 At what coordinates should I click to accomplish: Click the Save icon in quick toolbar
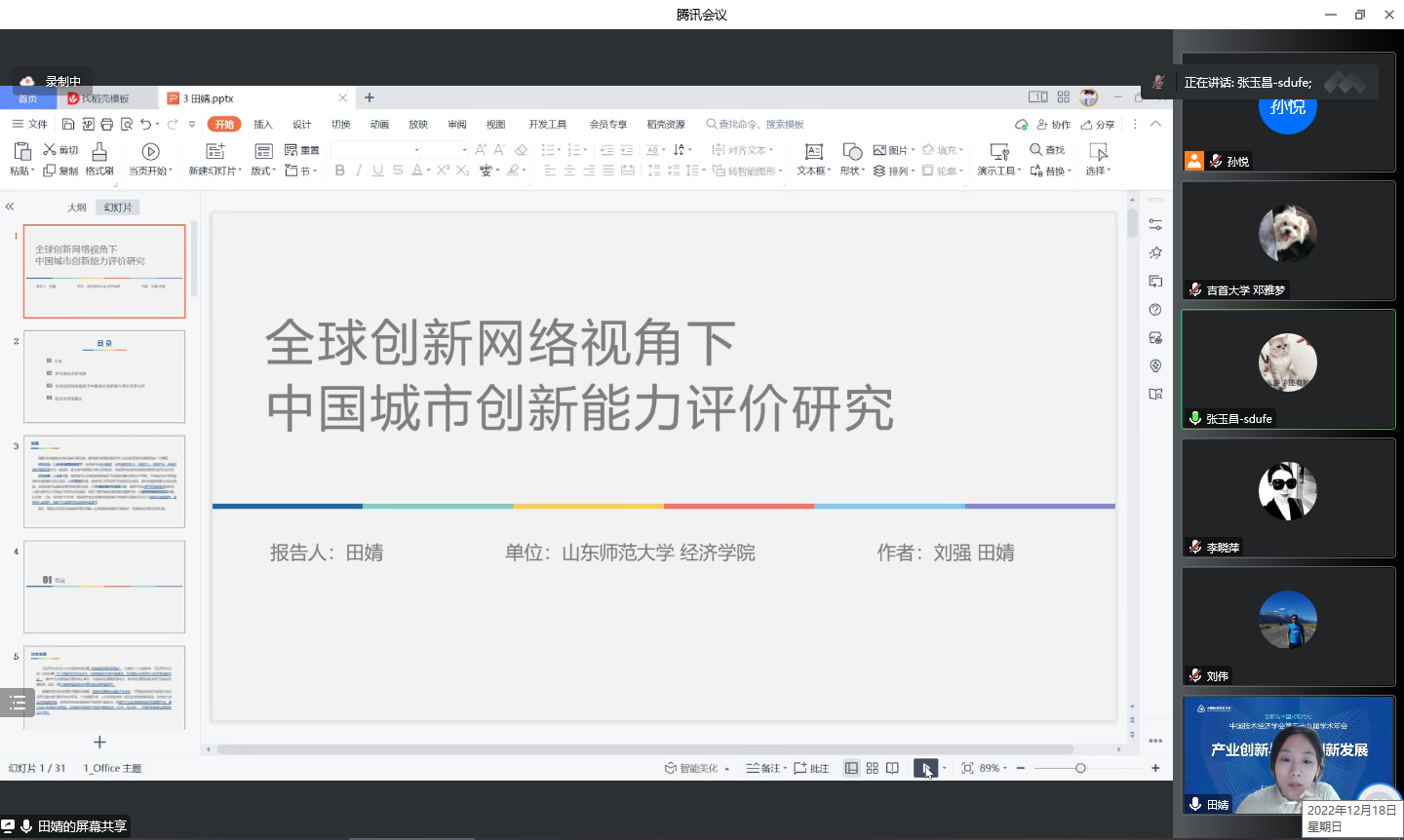(x=68, y=125)
